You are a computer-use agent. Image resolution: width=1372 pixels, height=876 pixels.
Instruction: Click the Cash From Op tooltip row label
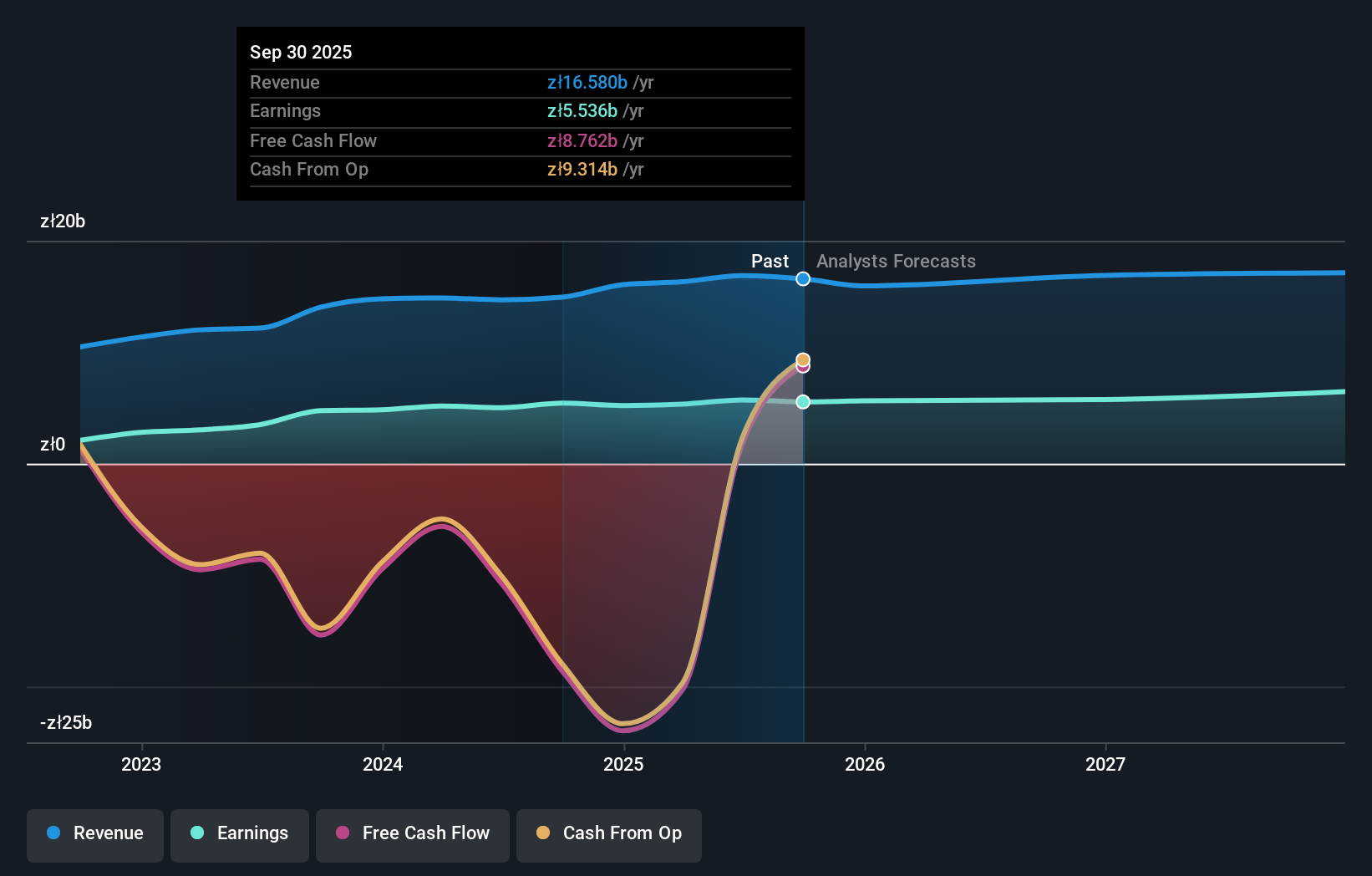pos(309,170)
